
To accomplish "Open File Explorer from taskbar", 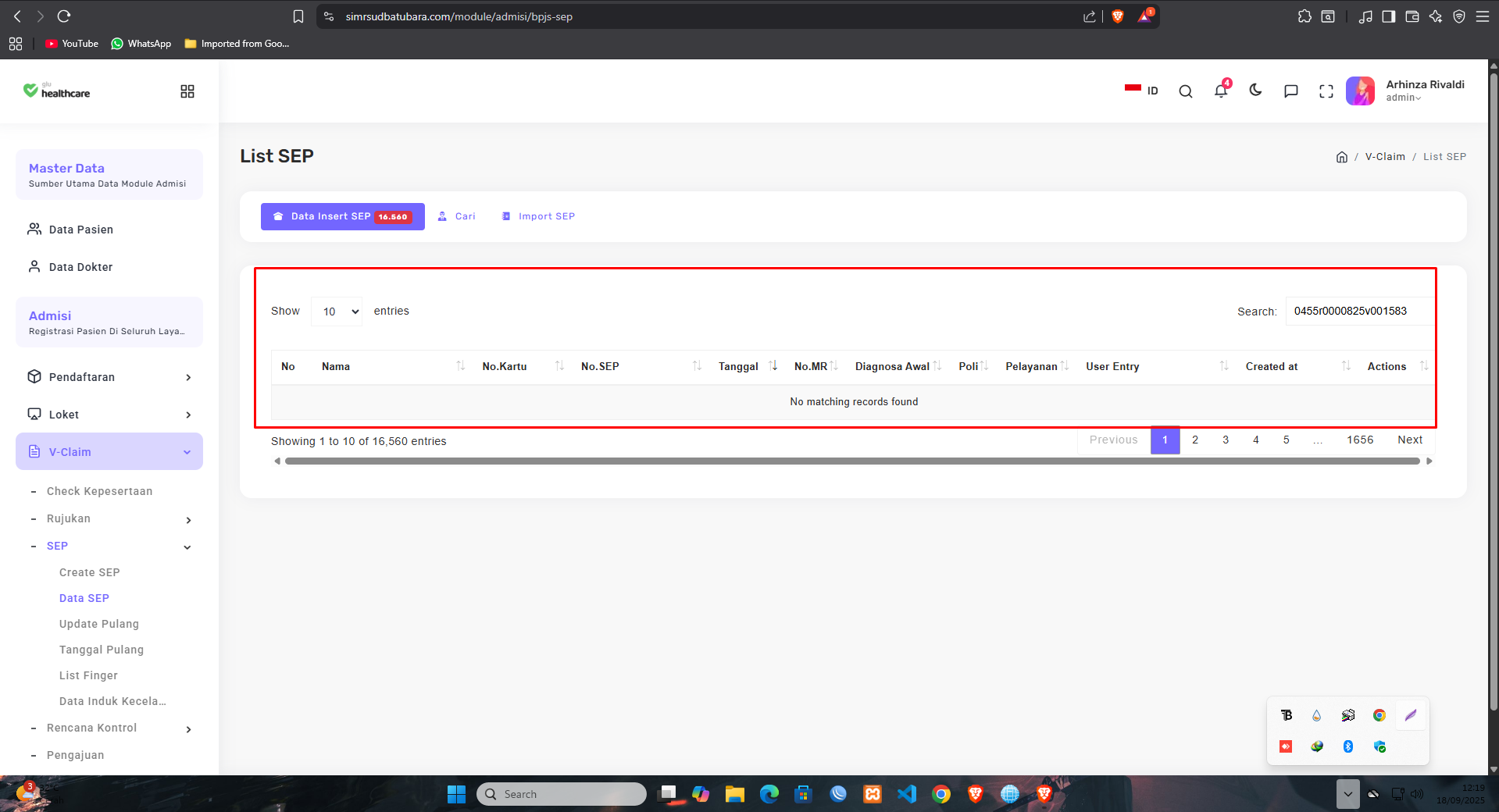I will tap(735, 794).
